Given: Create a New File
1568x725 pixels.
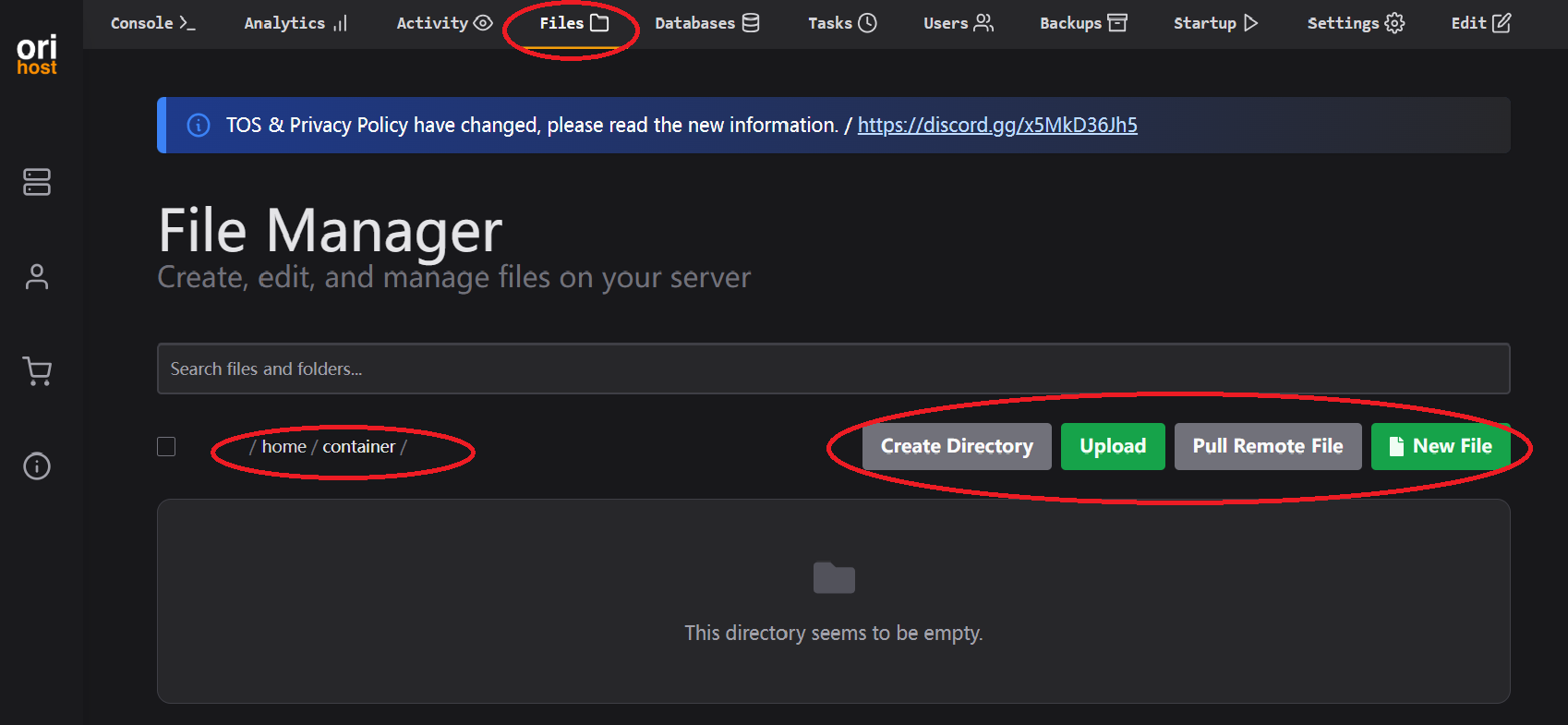Looking at the screenshot, I should (1440, 446).
